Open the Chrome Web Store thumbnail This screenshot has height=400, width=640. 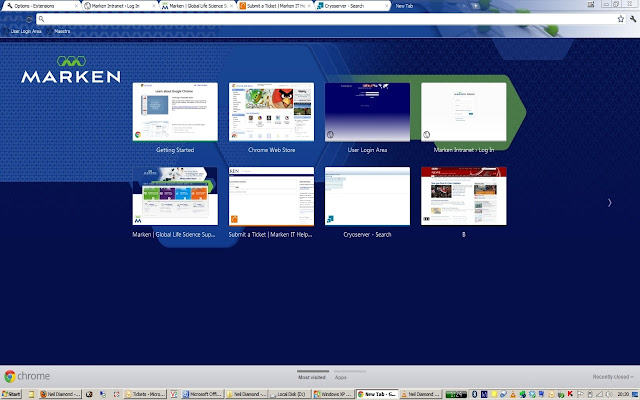click(x=271, y=112)
